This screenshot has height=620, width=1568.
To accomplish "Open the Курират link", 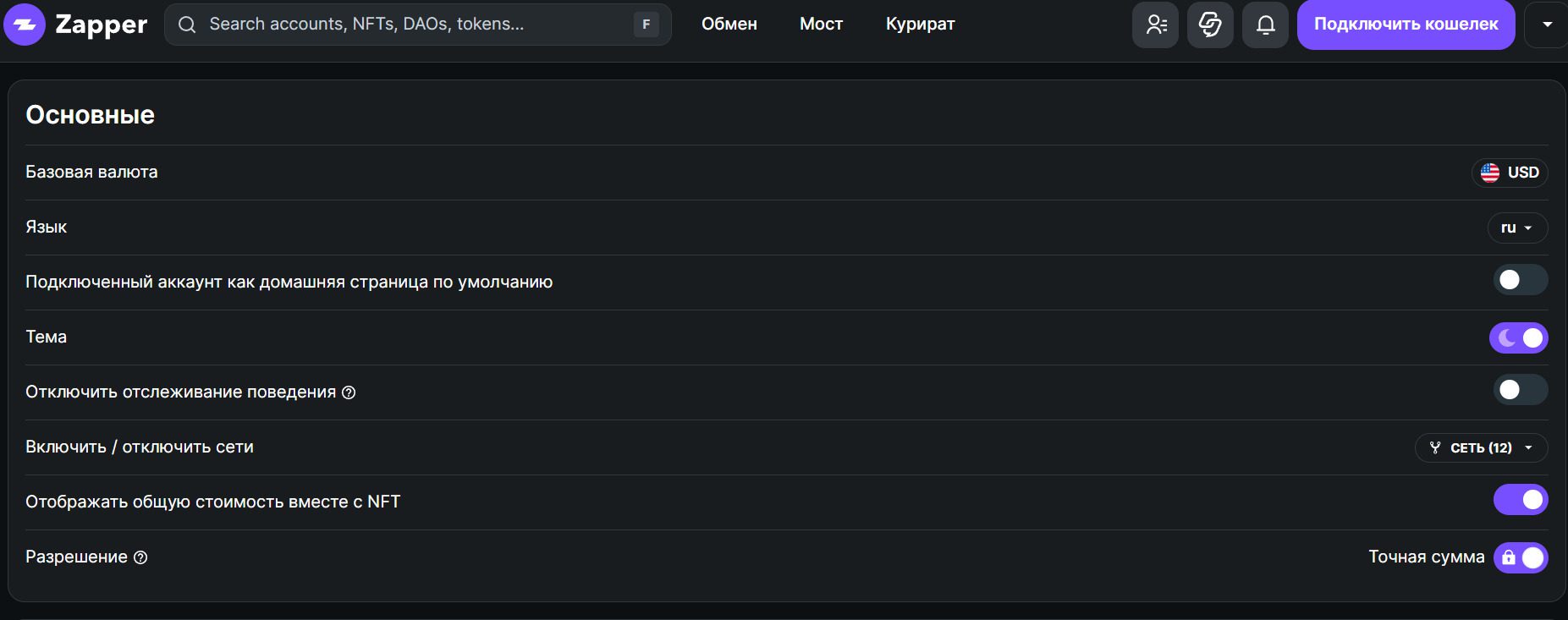I will (x=920, y=25).
